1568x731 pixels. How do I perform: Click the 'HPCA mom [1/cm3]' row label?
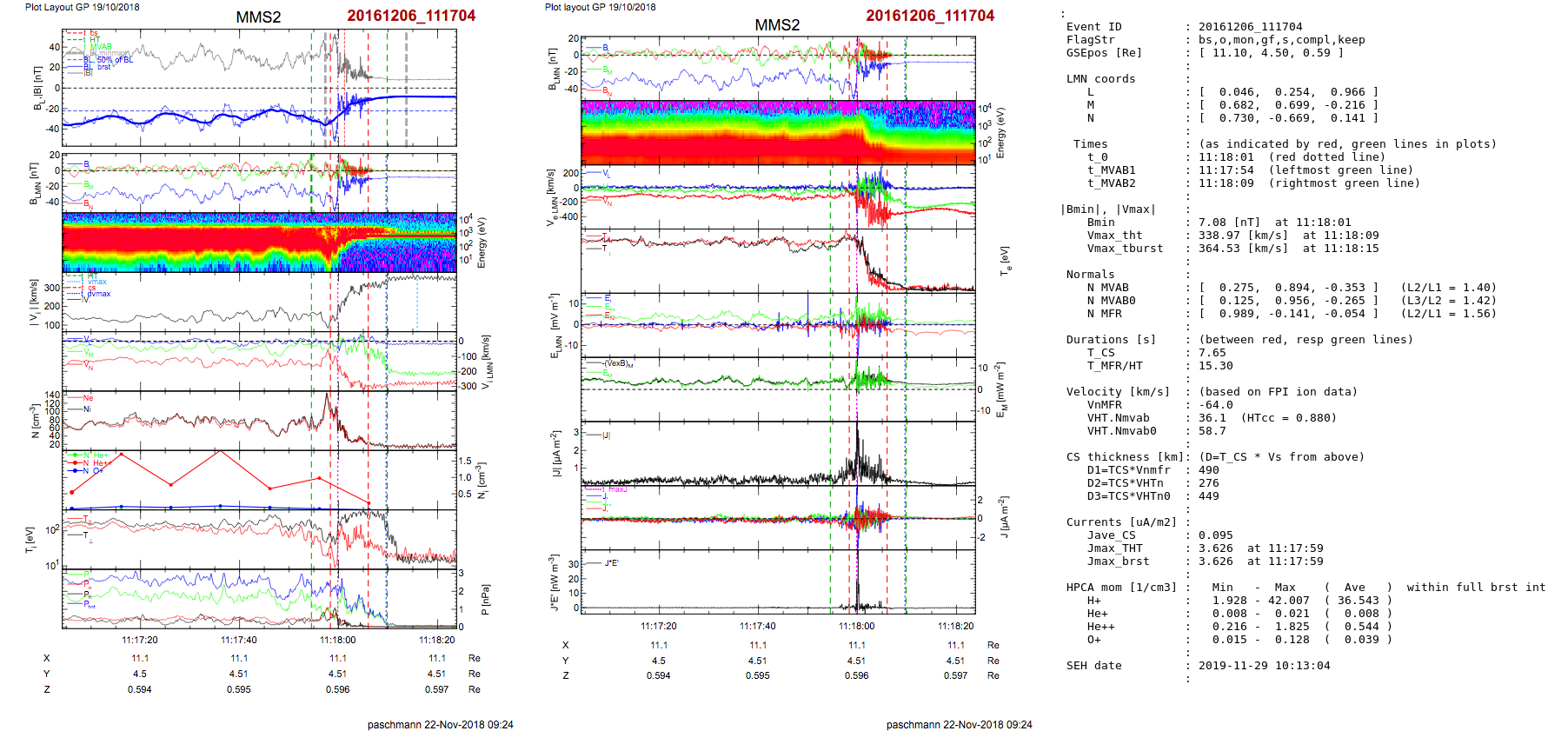[1121, 588]
